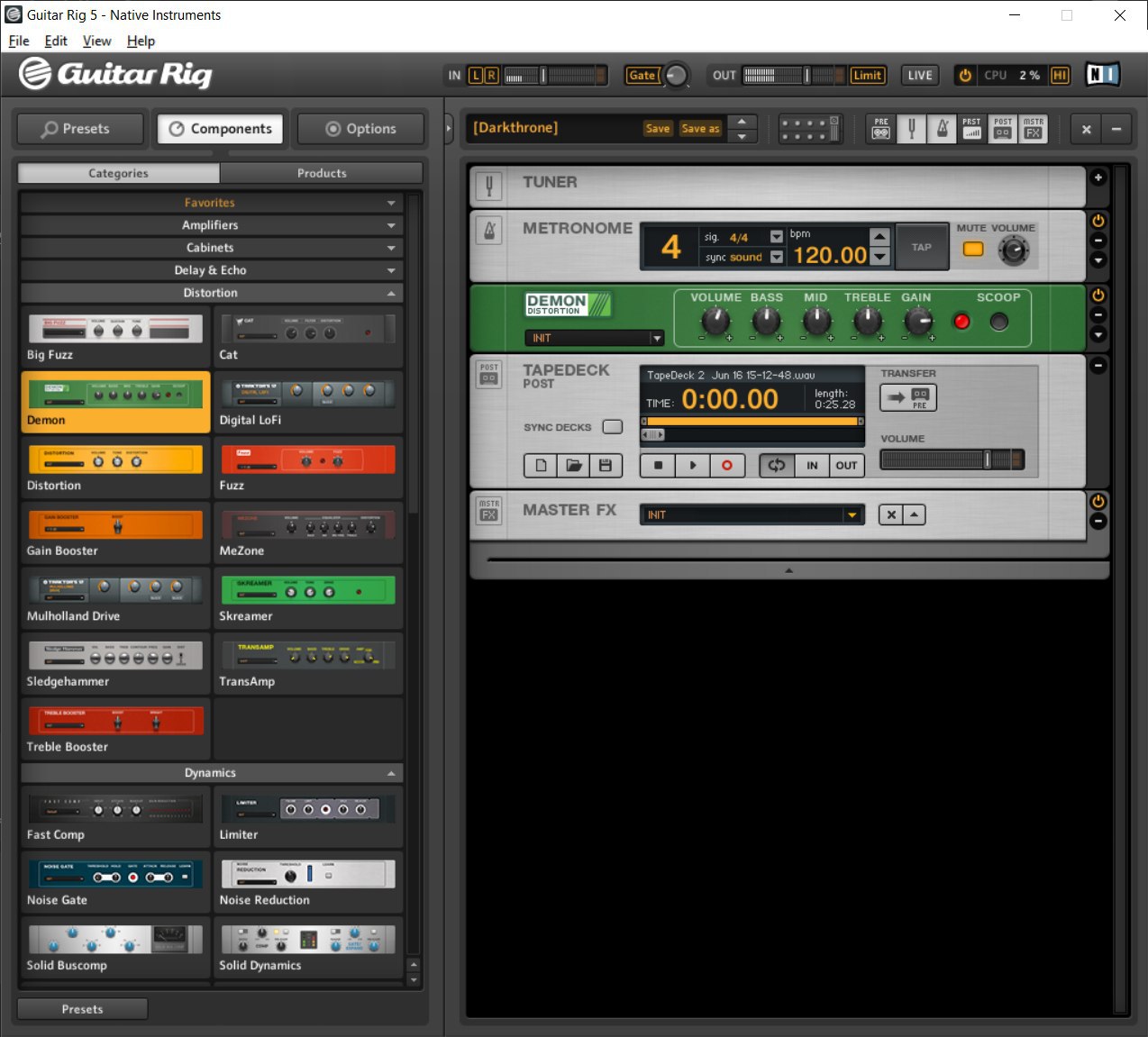
Task: Switch to the Products tab
Action: click(322, 173)
